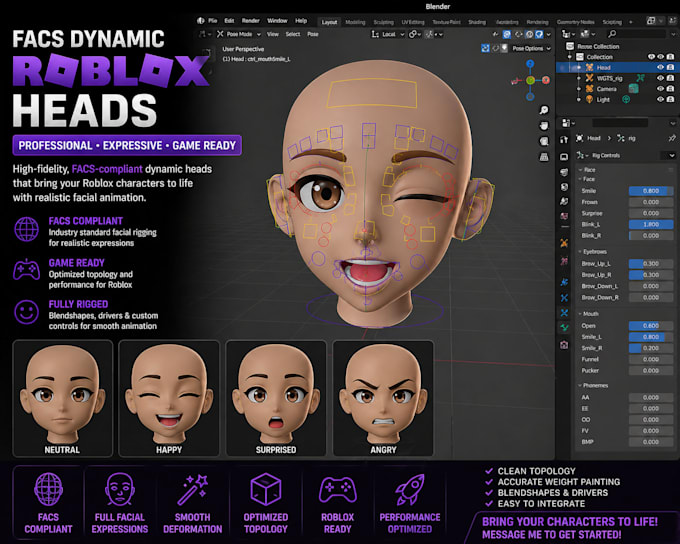Viewport: 680px width, 544px height.
Task: Open the viewport Pose menu
Action: pyautogui.click(x=313, y=34)
